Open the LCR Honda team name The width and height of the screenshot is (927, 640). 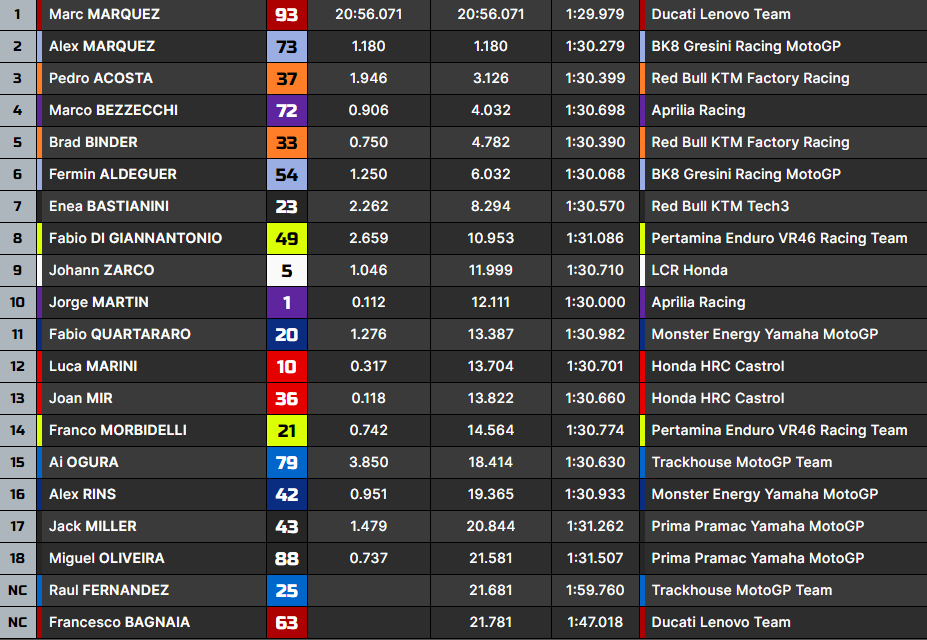pos(689,271)
